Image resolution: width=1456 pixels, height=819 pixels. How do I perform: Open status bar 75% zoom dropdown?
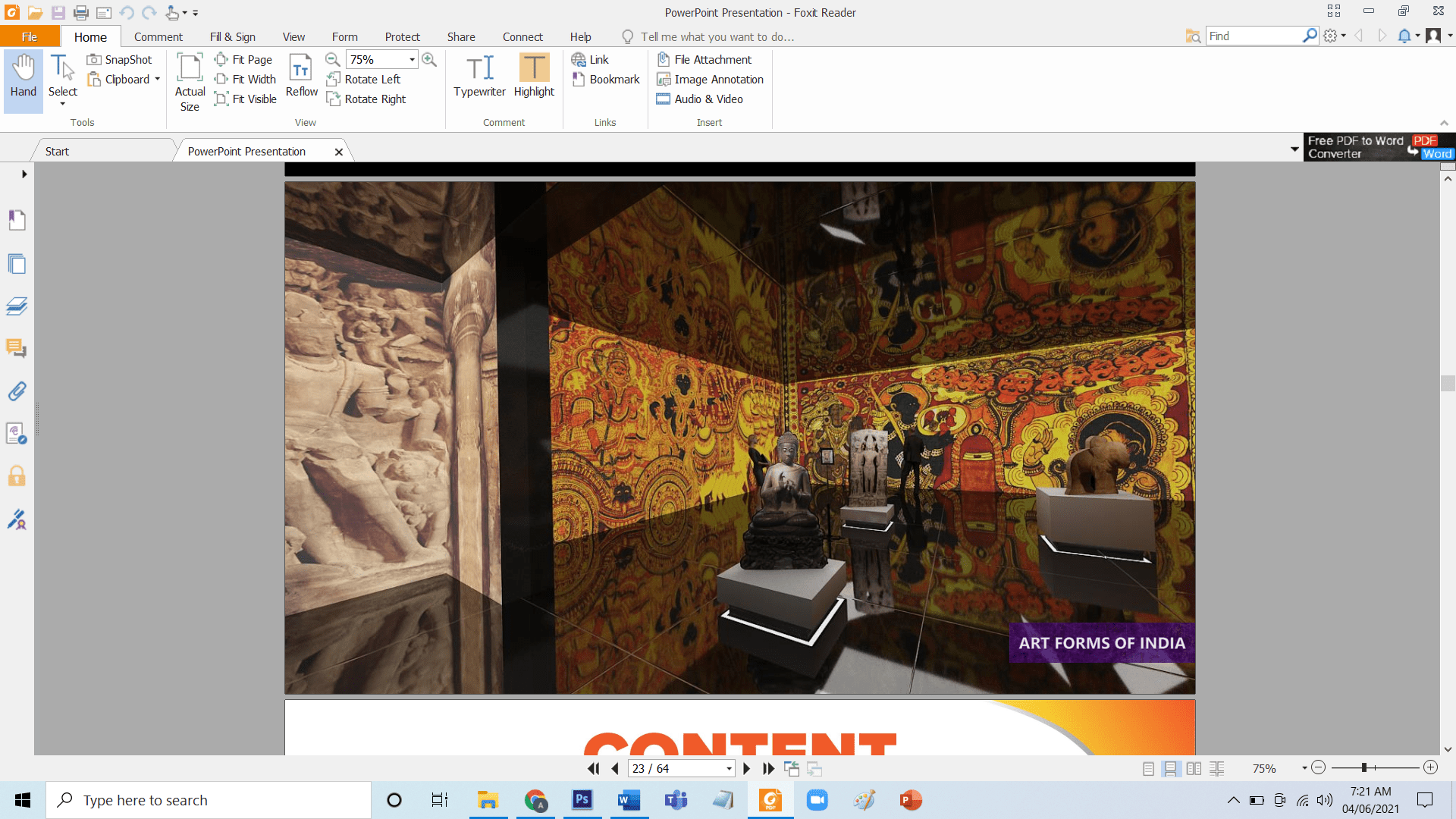(1304, 768)
